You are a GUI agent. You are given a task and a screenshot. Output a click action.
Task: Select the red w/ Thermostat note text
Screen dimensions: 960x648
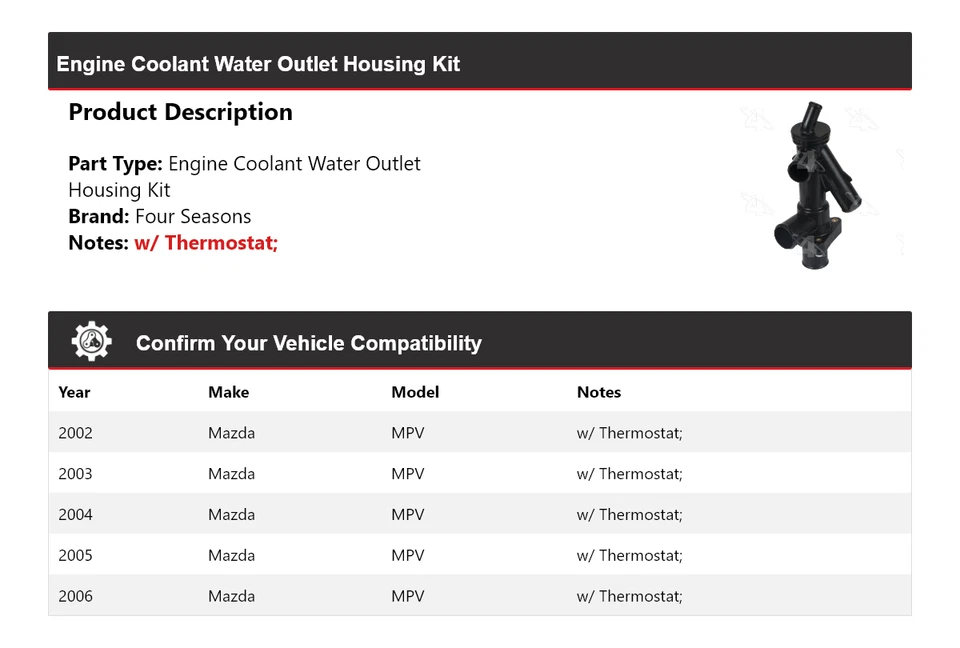[206, 242]
